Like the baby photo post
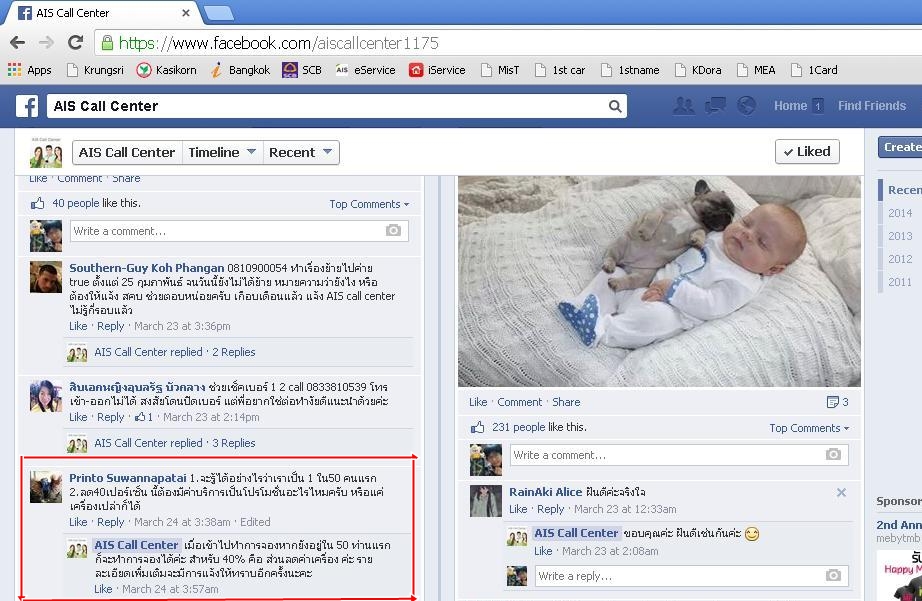Image resolution: width=922 pixels, height=601 pixels. coord(478,402)
